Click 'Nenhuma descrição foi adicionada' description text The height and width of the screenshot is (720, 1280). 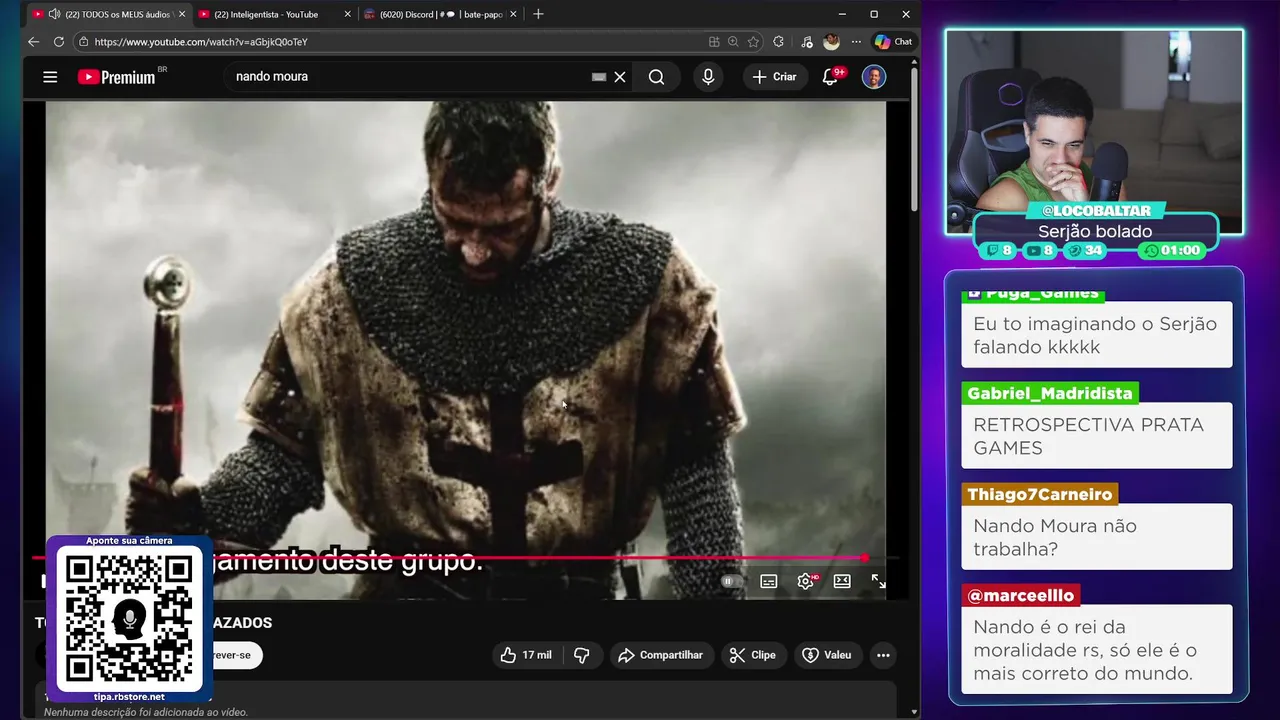tap(146, 712)
